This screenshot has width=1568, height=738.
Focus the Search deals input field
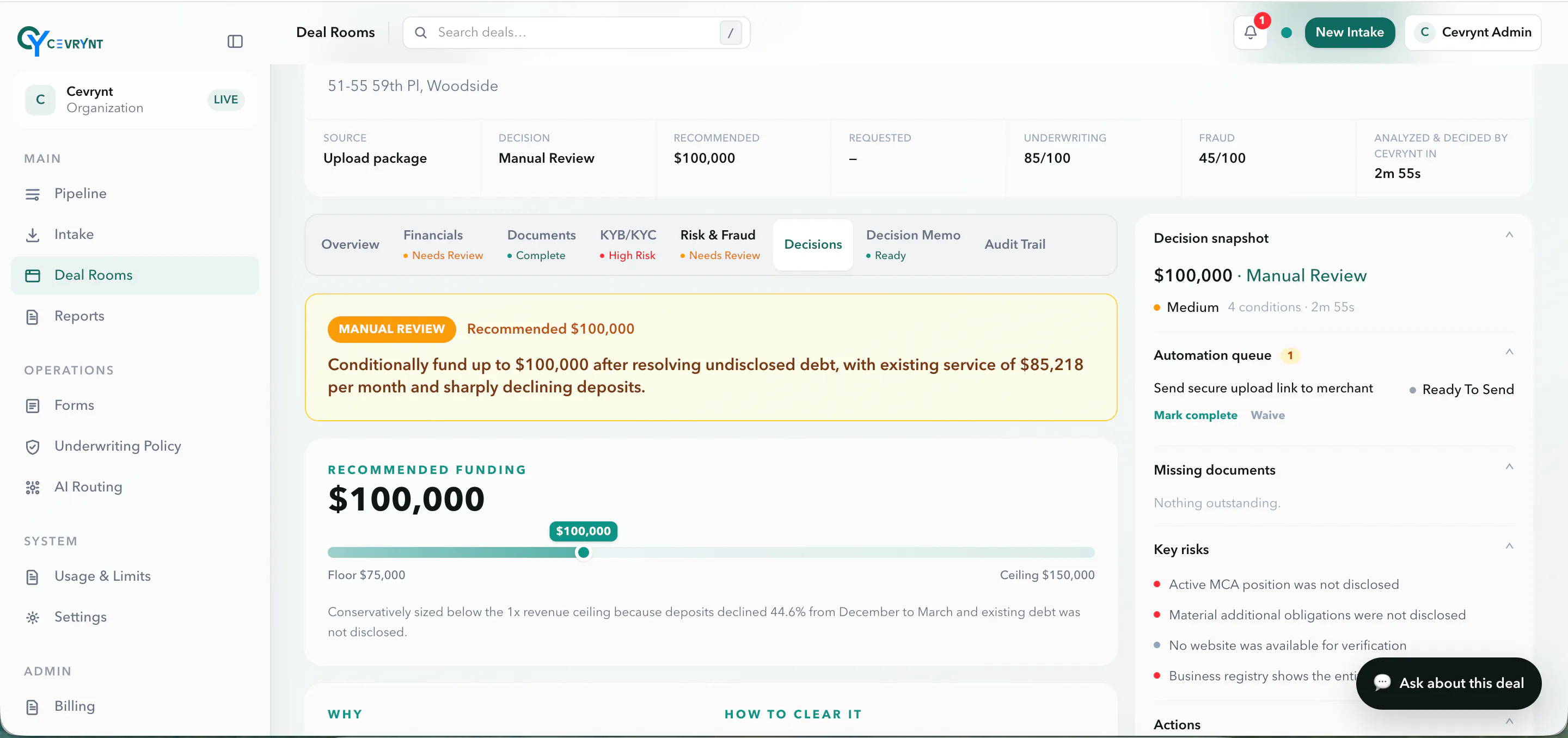576,32
